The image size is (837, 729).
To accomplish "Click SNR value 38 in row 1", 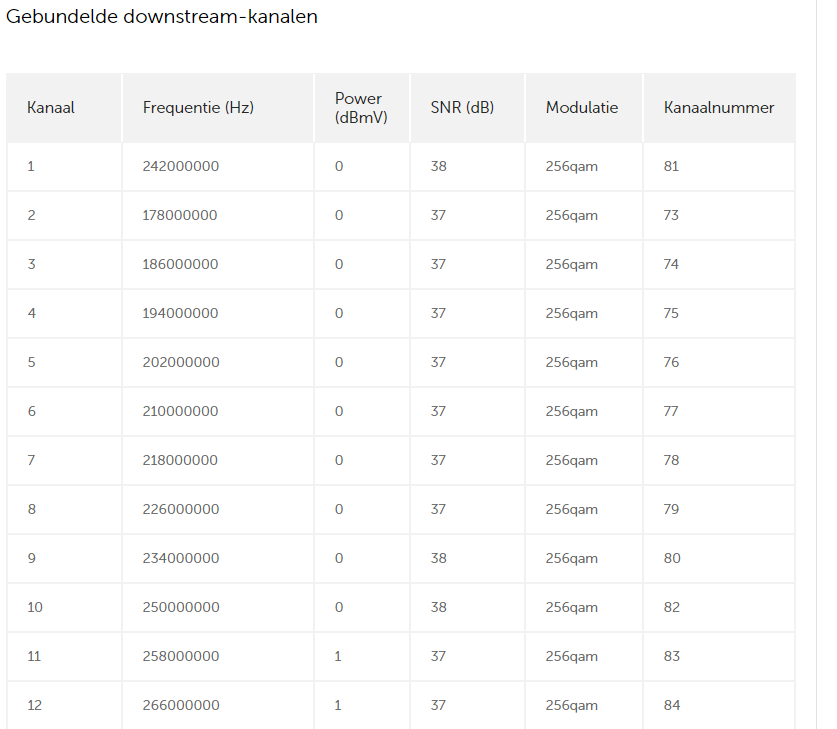I will point(438,167).
